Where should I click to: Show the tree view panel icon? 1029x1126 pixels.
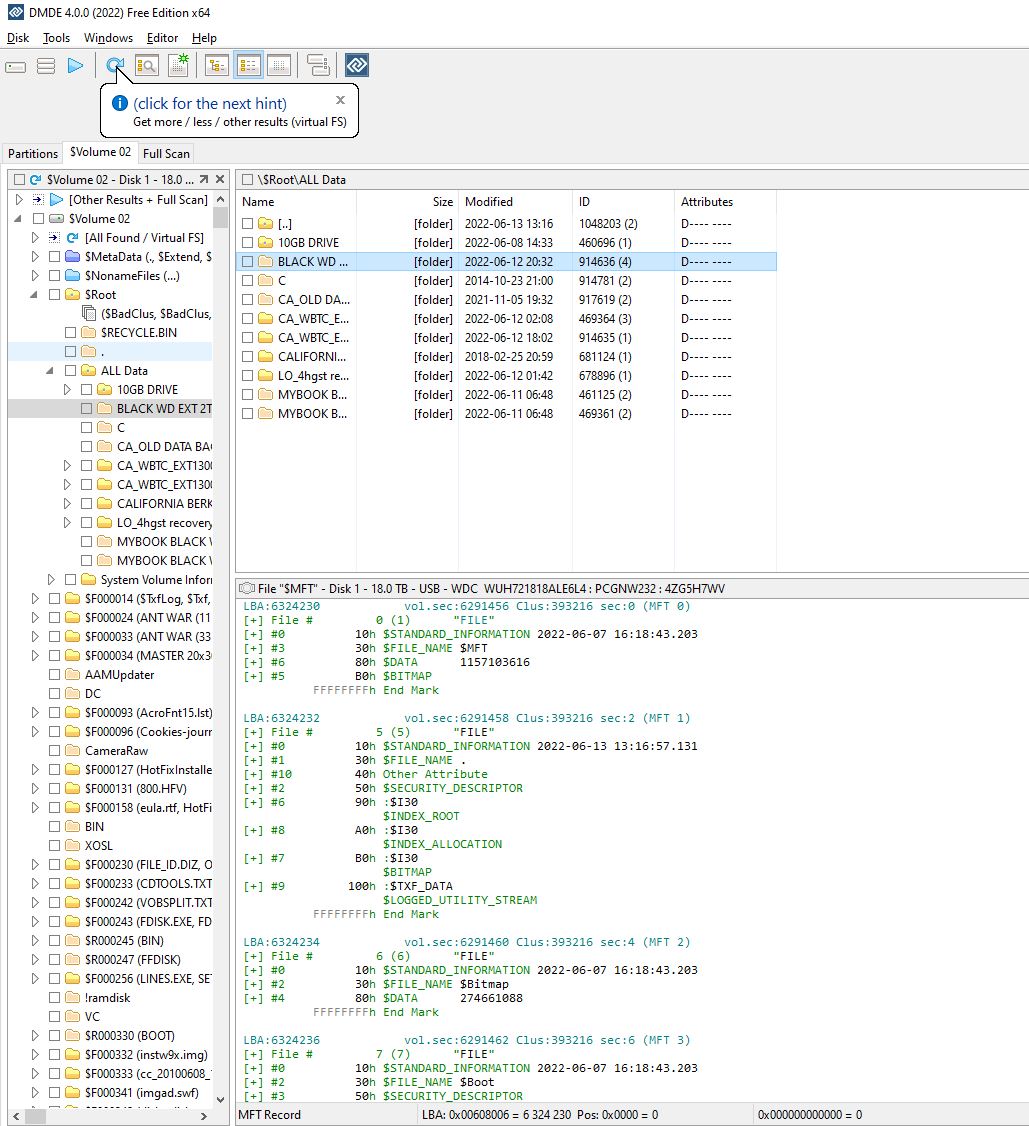tap(216, 66)
